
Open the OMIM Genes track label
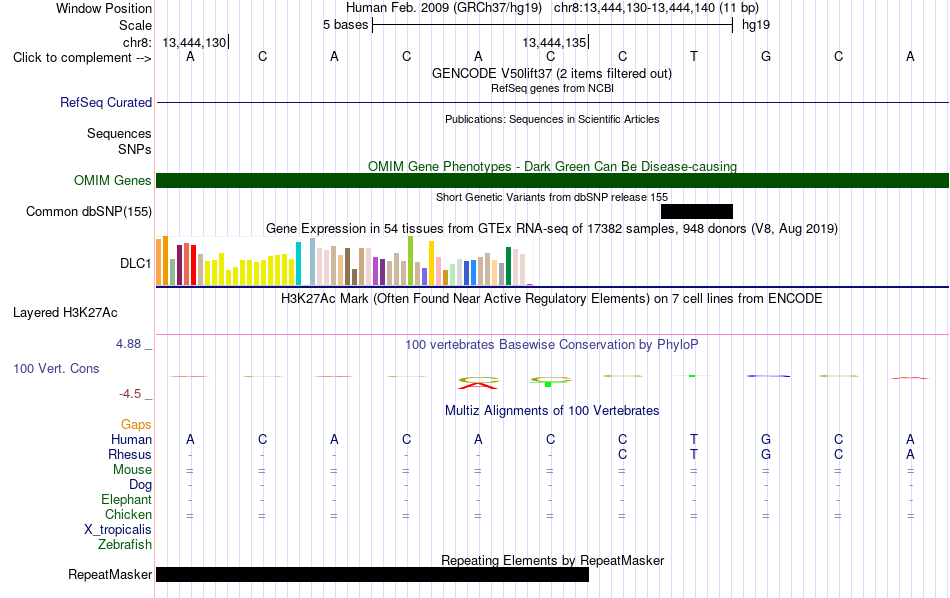point(113,181)
